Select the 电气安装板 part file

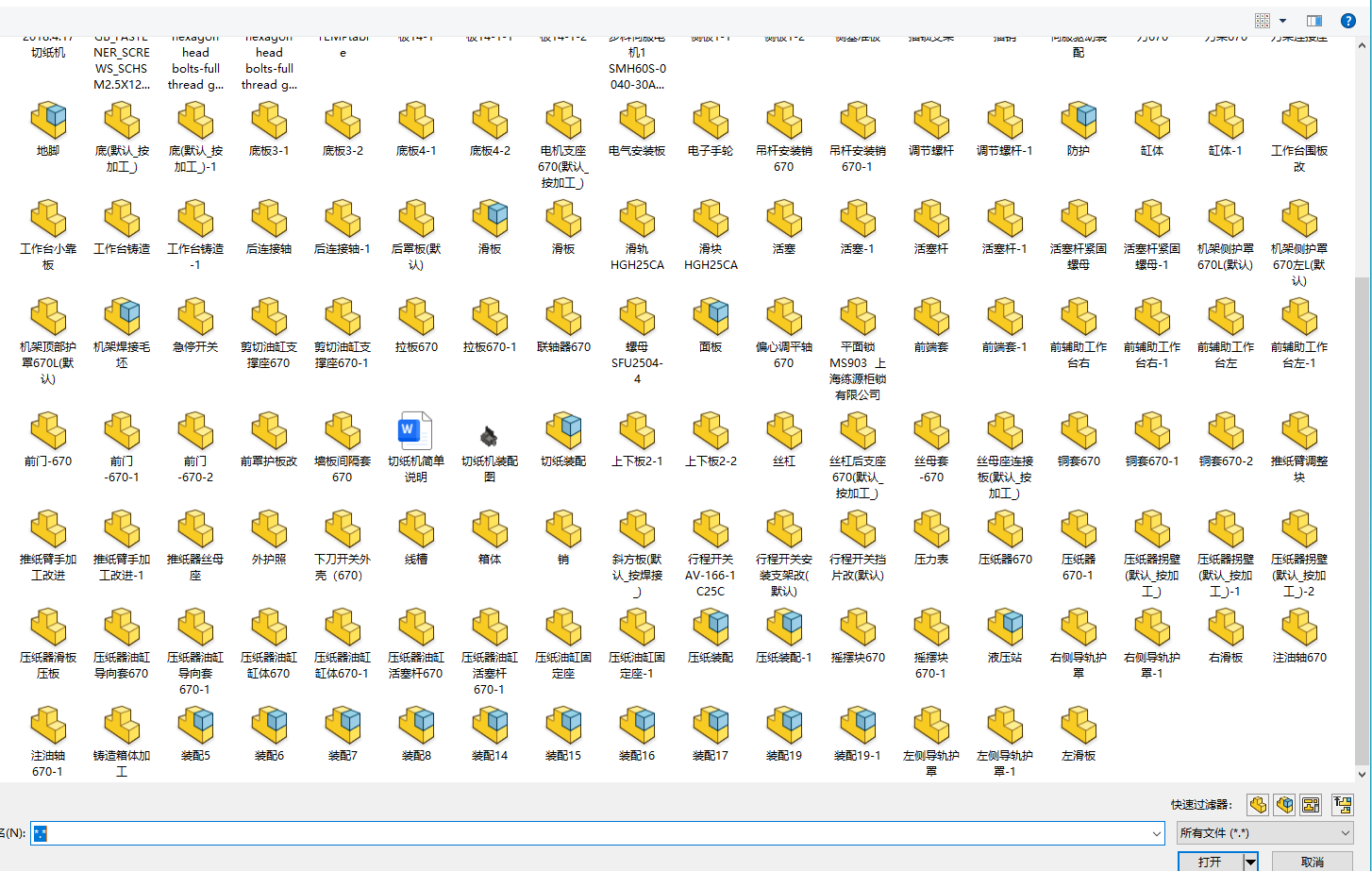coord(637,131)
